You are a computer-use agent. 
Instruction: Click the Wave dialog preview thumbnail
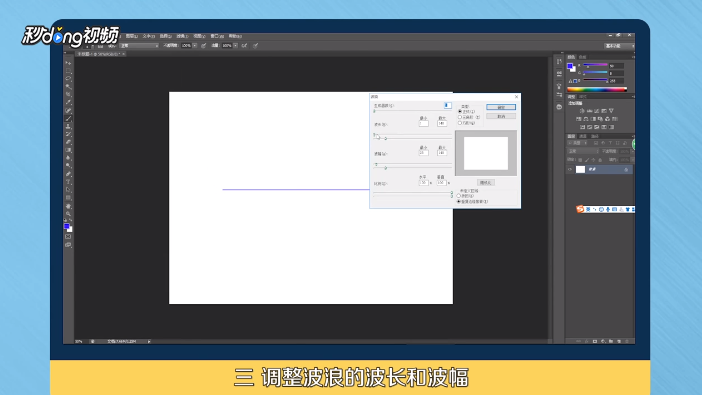pos(486,153)
